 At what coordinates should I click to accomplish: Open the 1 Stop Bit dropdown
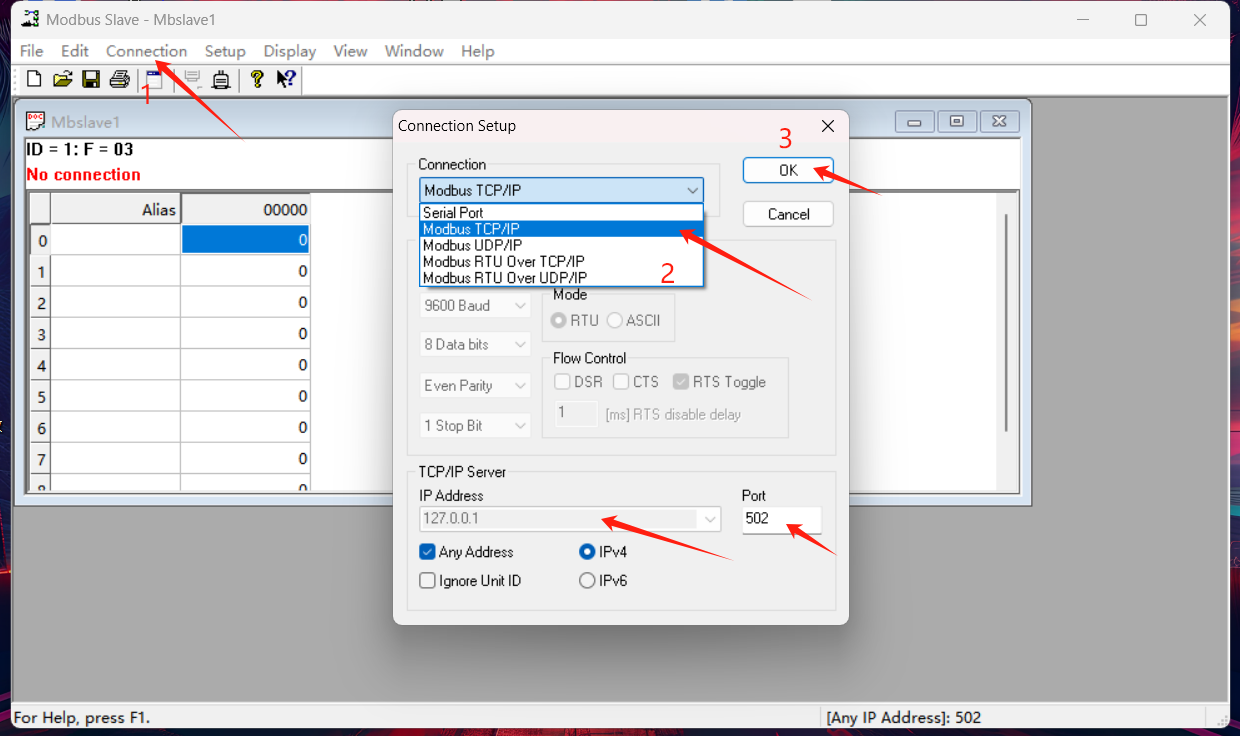pos(476,426)
